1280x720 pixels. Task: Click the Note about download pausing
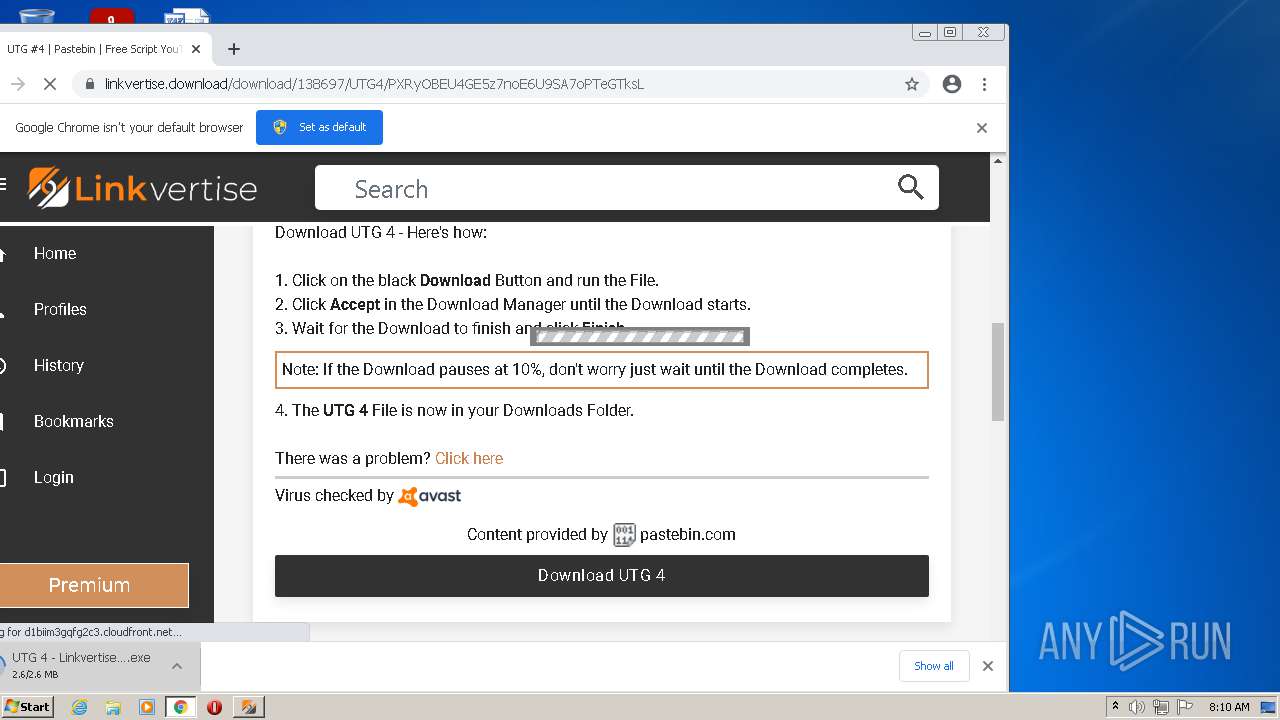(602, 370)
